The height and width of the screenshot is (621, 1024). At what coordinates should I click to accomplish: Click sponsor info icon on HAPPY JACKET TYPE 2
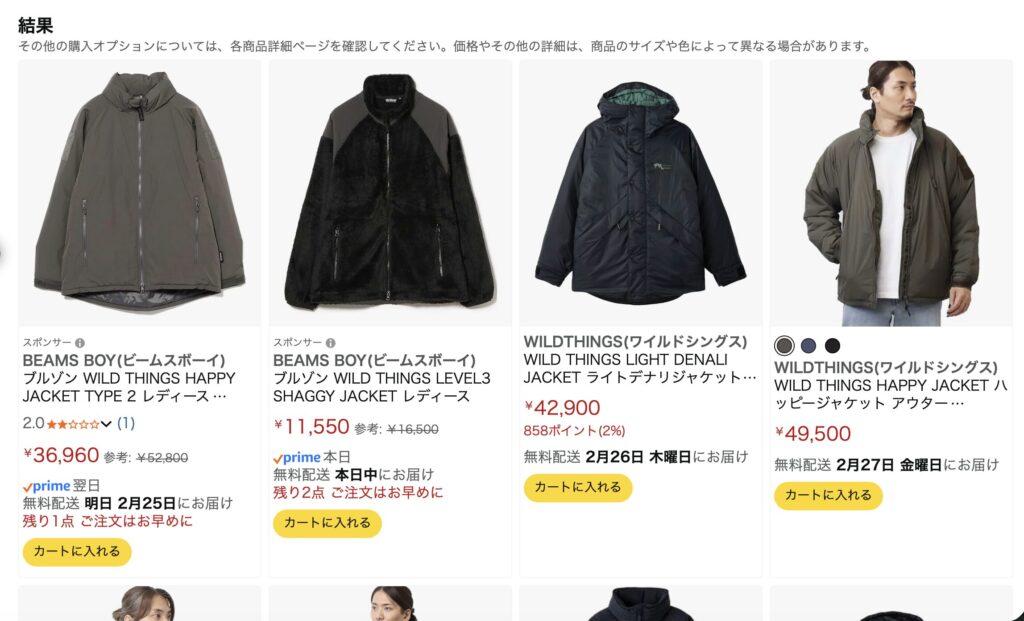pos(80,343)
